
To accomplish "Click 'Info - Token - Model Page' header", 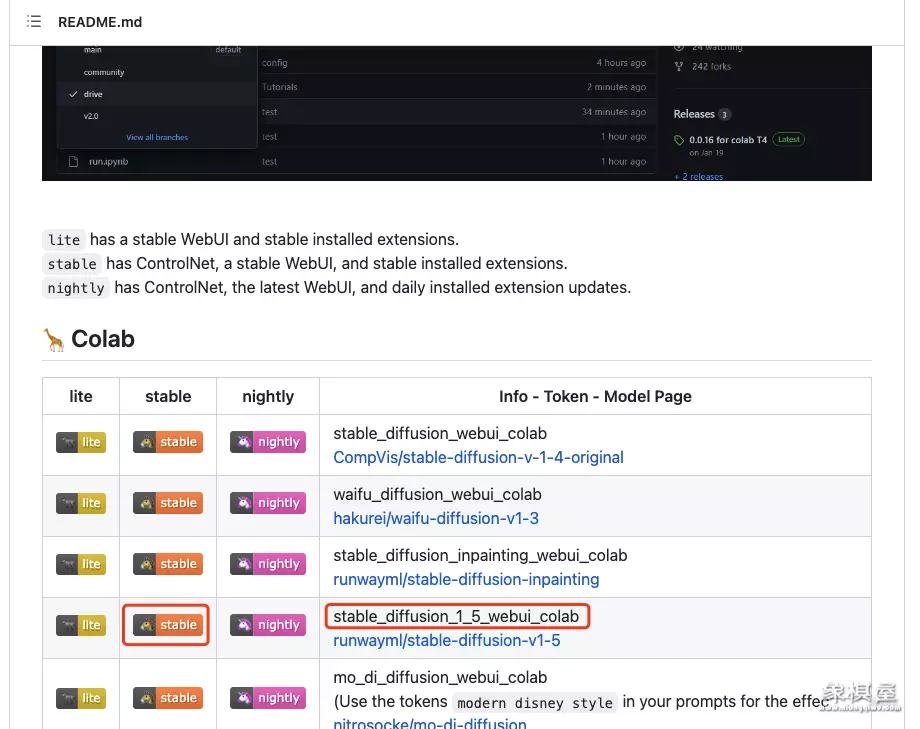I will (595, 396).
